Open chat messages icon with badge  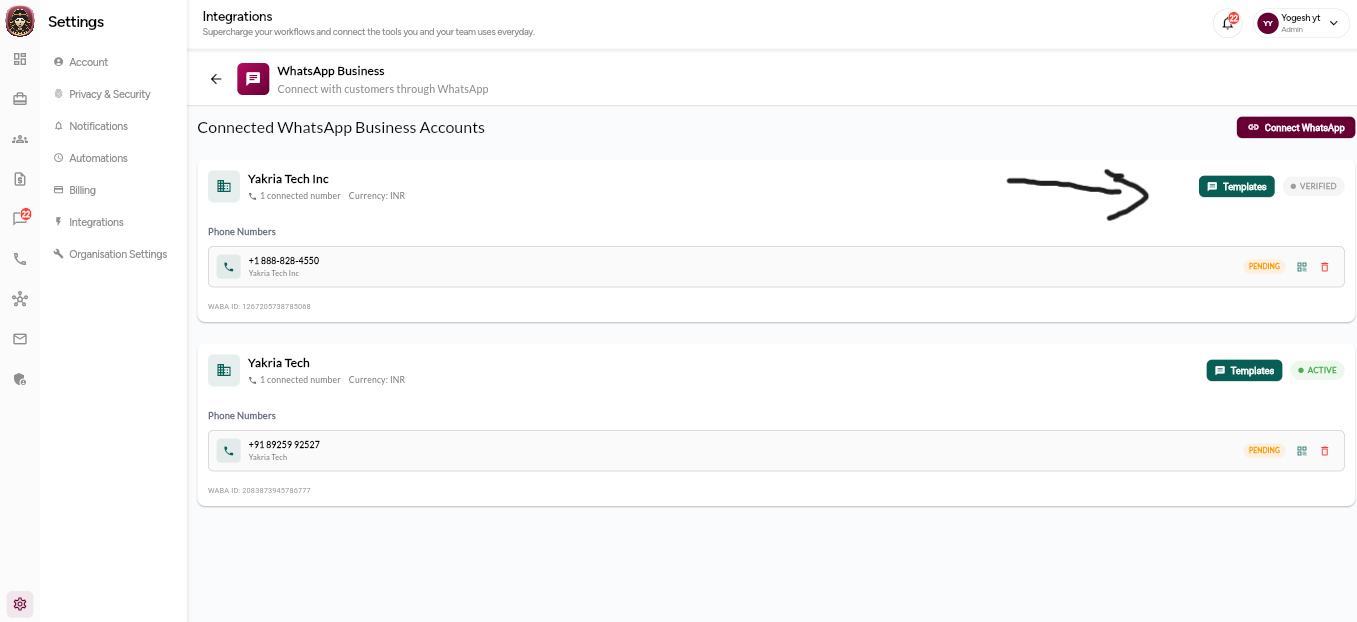click(20, 218)
